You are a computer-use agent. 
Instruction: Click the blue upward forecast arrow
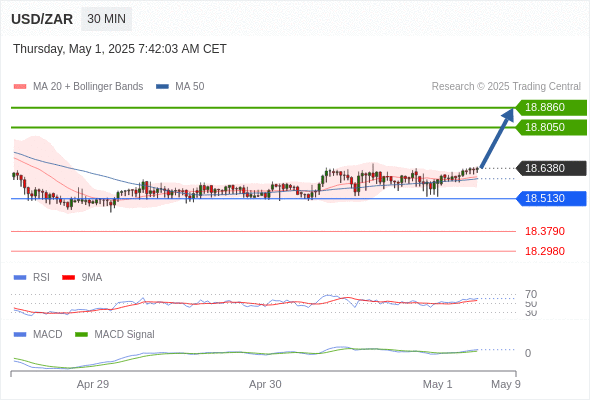tap(497, 138)
